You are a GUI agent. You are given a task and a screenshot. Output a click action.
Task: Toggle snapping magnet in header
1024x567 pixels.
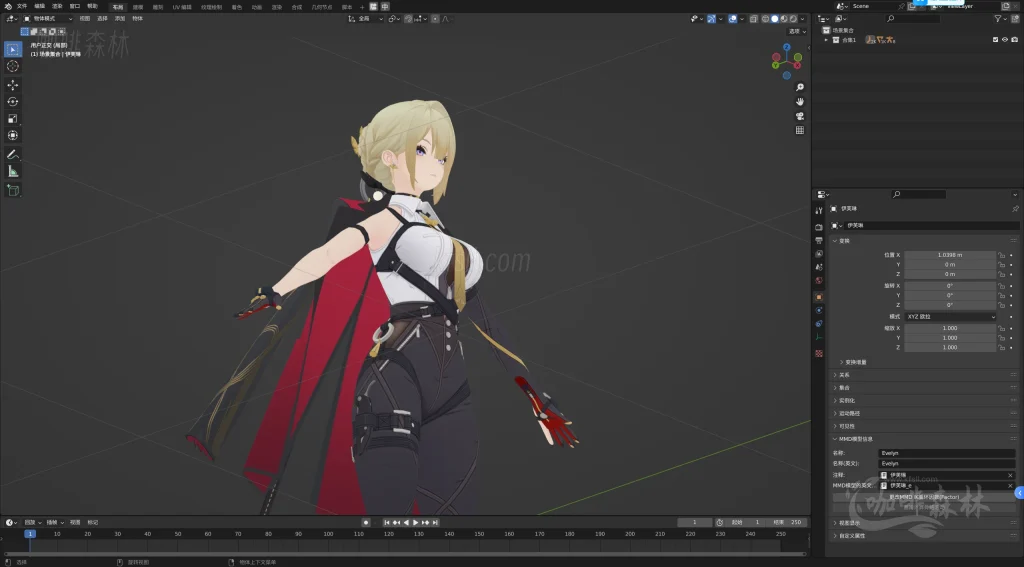pyautogui.click(x=409, y=19)
